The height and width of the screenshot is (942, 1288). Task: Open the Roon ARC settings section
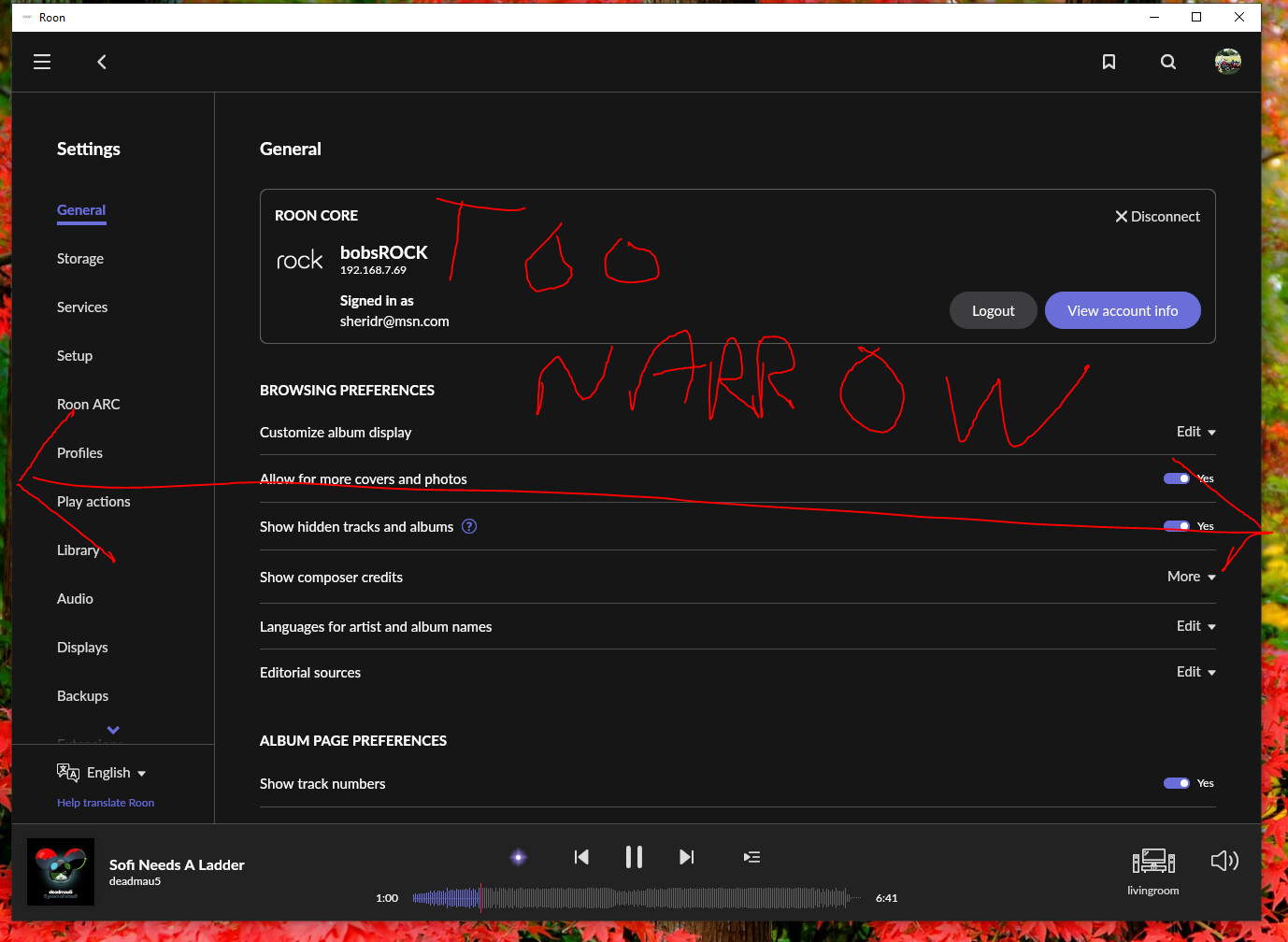click(89, 405)
